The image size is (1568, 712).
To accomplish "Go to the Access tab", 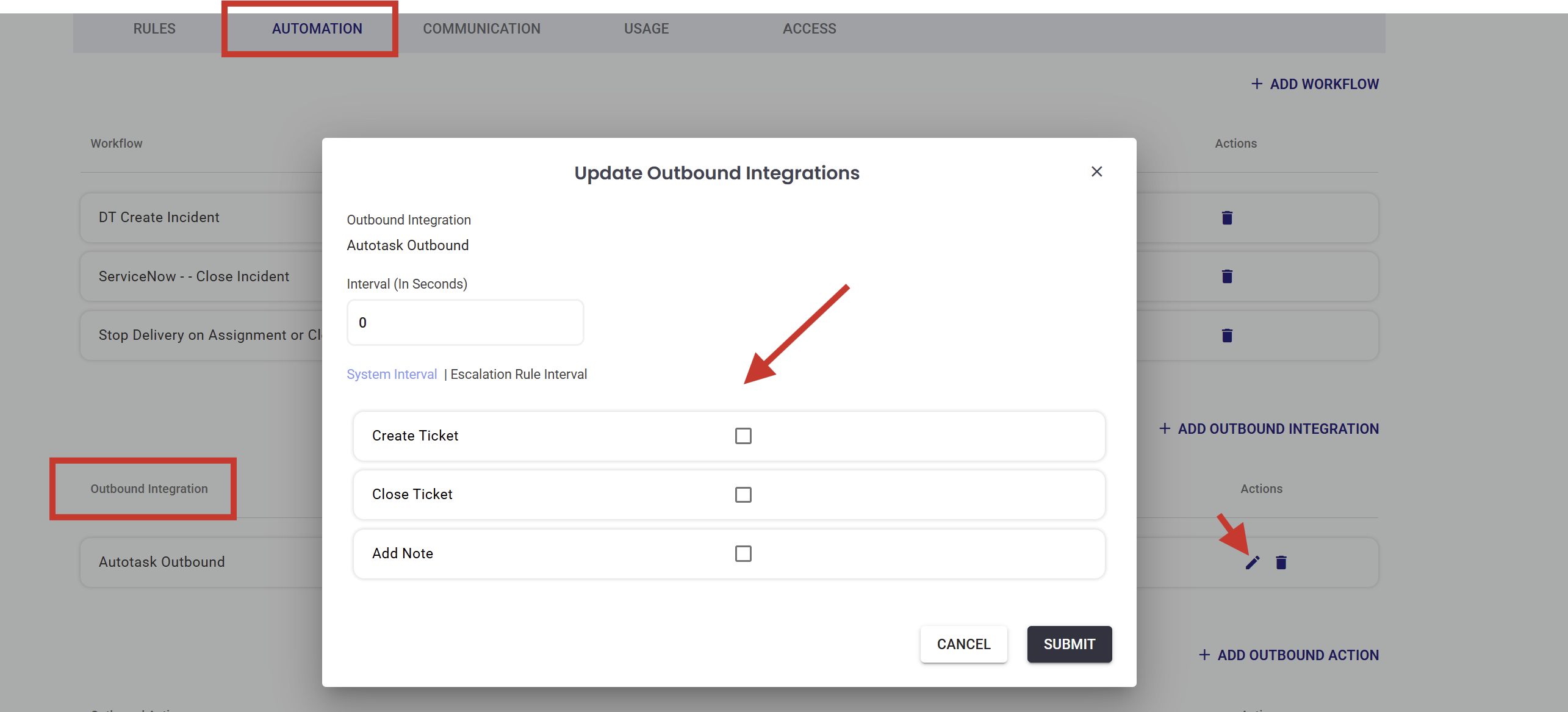I will 809,29.
